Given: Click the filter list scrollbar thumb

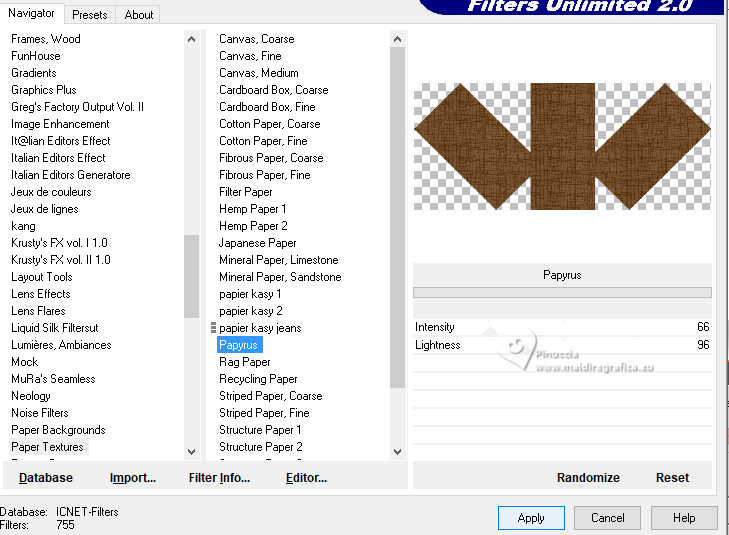Looking at the screenshot, I should (397, 217).
